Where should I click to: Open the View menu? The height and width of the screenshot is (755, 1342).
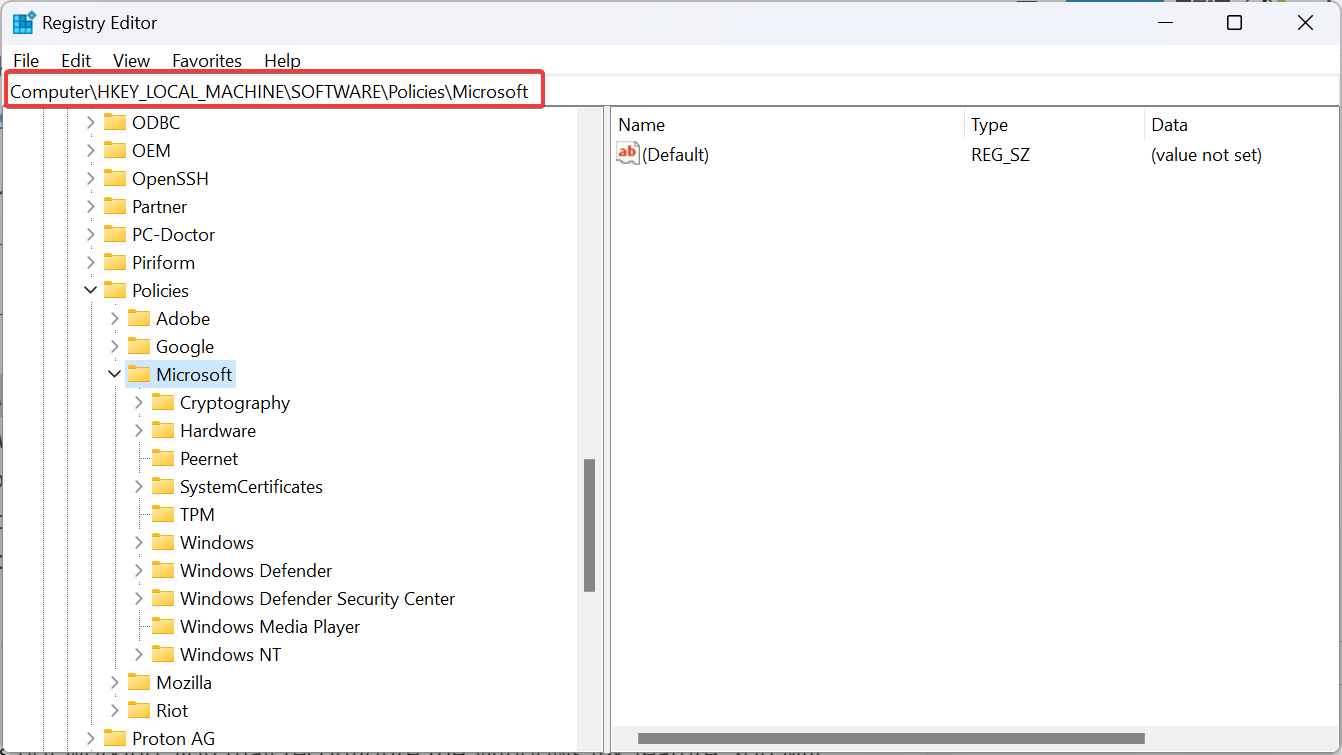[131, 61]
